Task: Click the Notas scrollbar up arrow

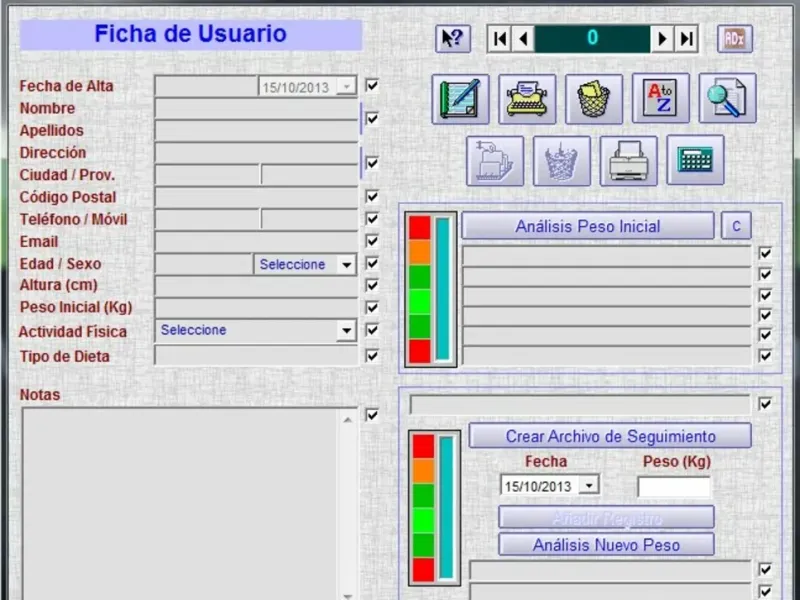Action: 347,420
